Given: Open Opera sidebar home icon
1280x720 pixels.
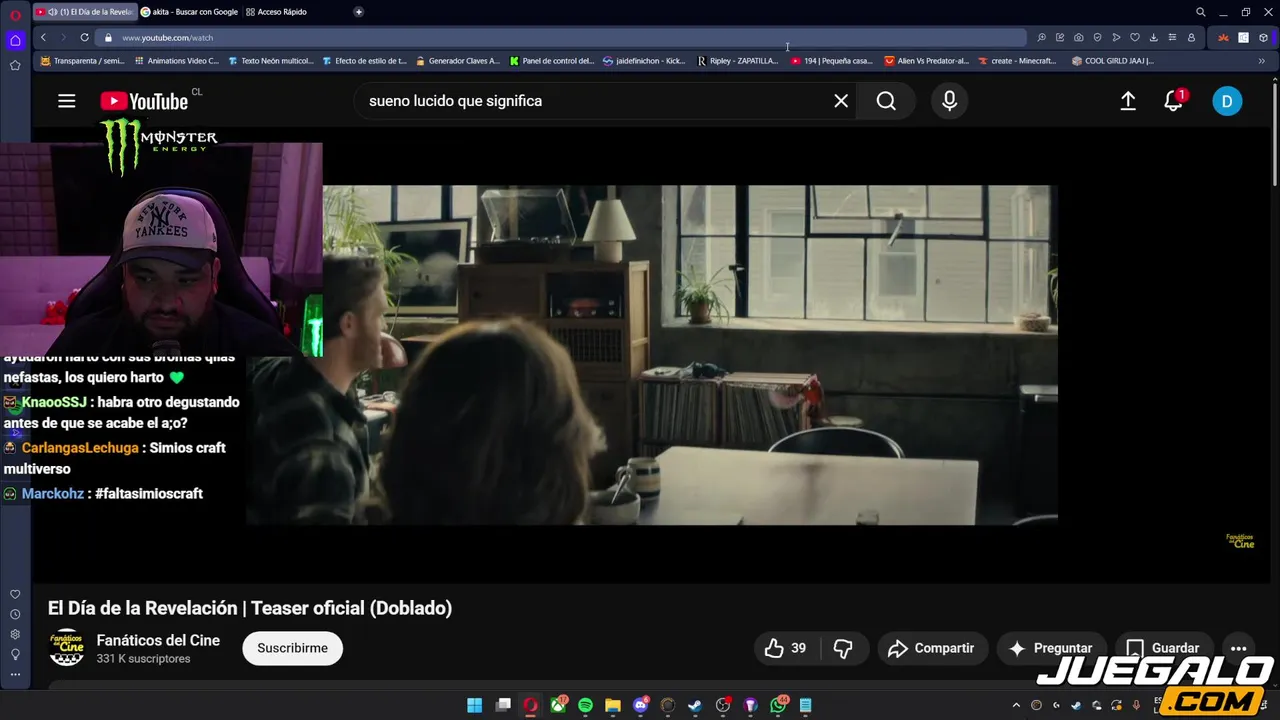Looking at the screenshot, I should pyautogui.click(x=15, y=40).
